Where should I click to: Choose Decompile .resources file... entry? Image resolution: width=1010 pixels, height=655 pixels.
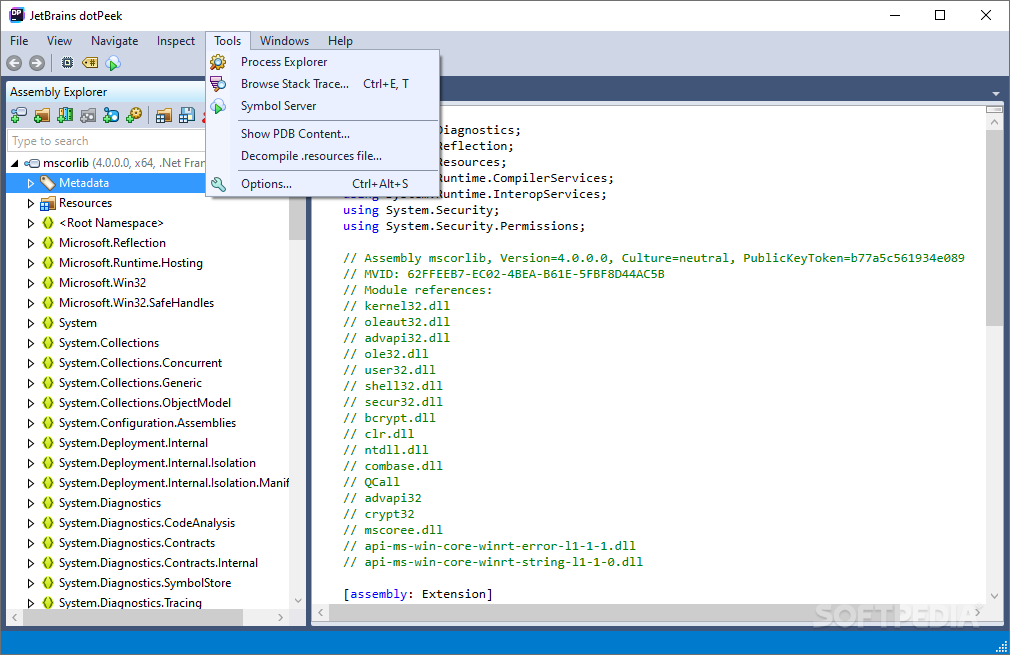pos(323,156)
